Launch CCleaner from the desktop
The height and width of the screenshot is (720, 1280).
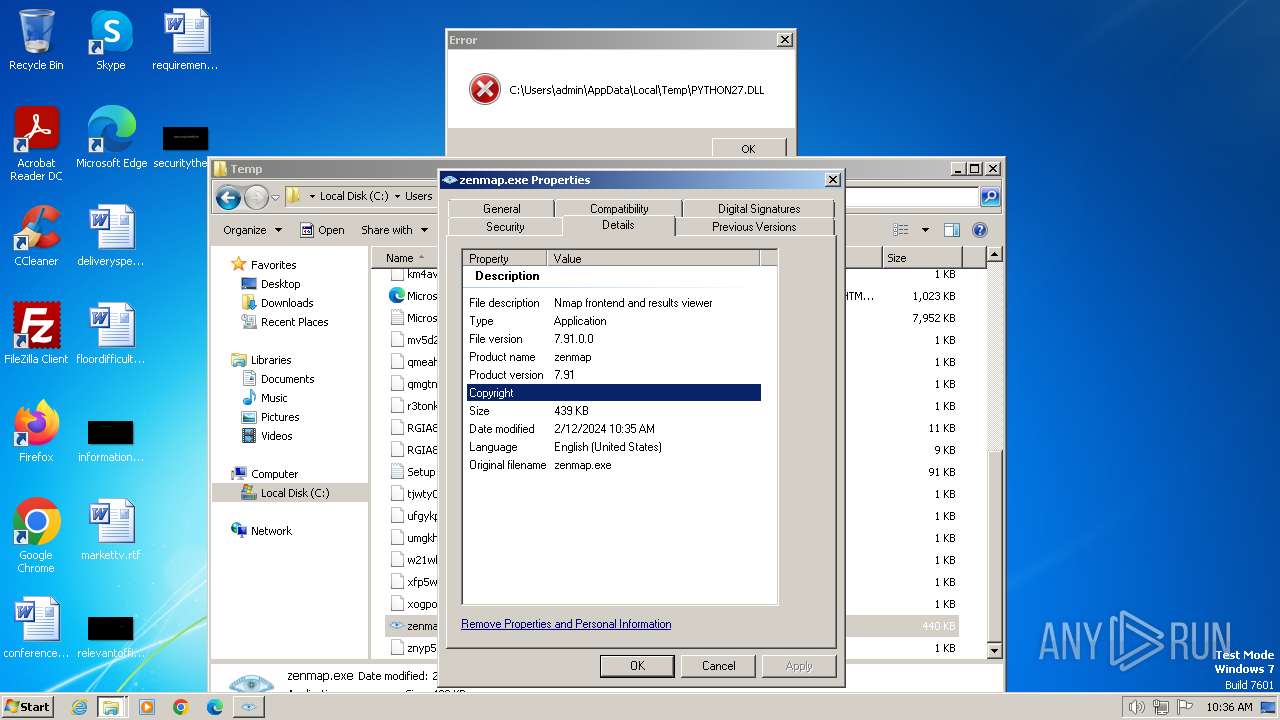36,237
